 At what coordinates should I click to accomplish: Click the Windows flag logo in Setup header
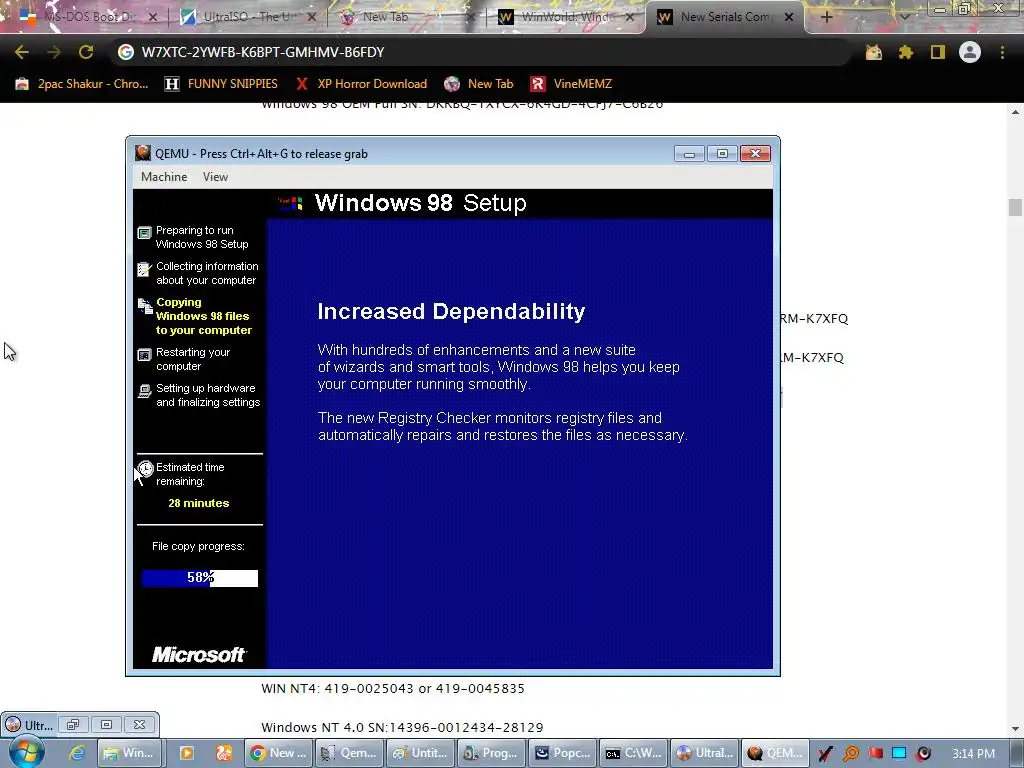(x=291, y=204)
